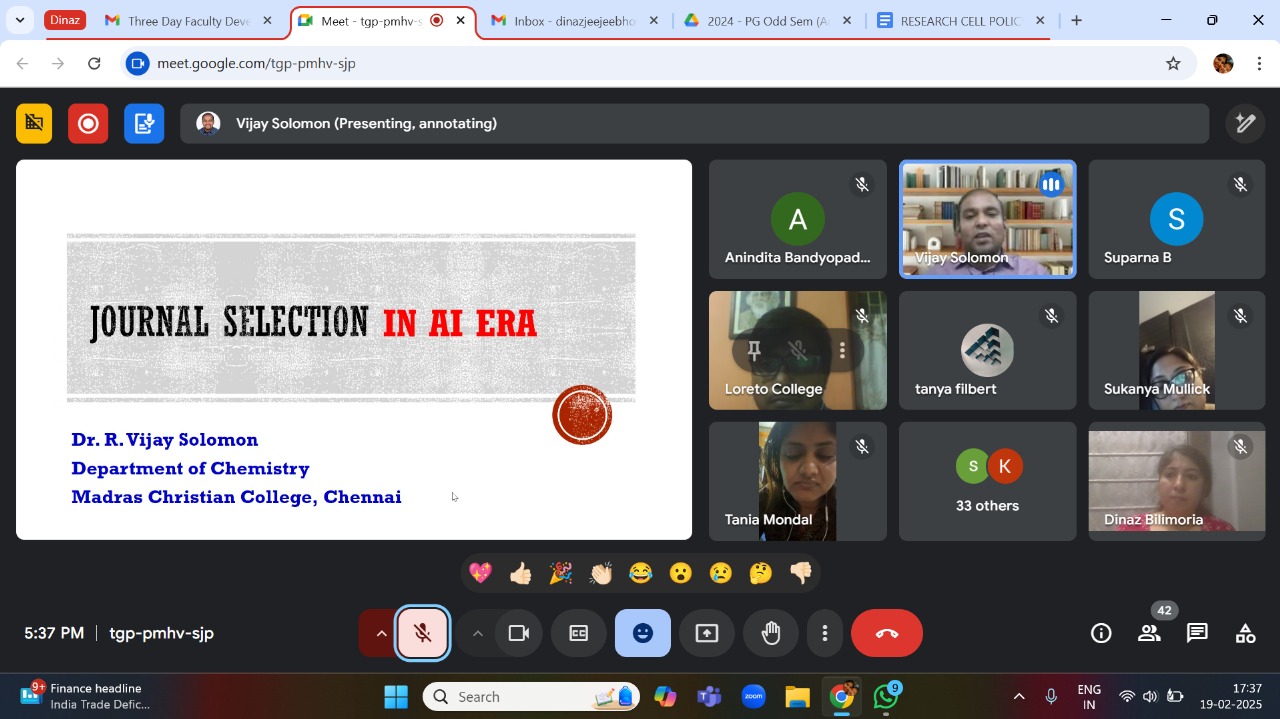Open more options three-dot menu
This screenshot has width=1280, height=719.
click(824, 633)
